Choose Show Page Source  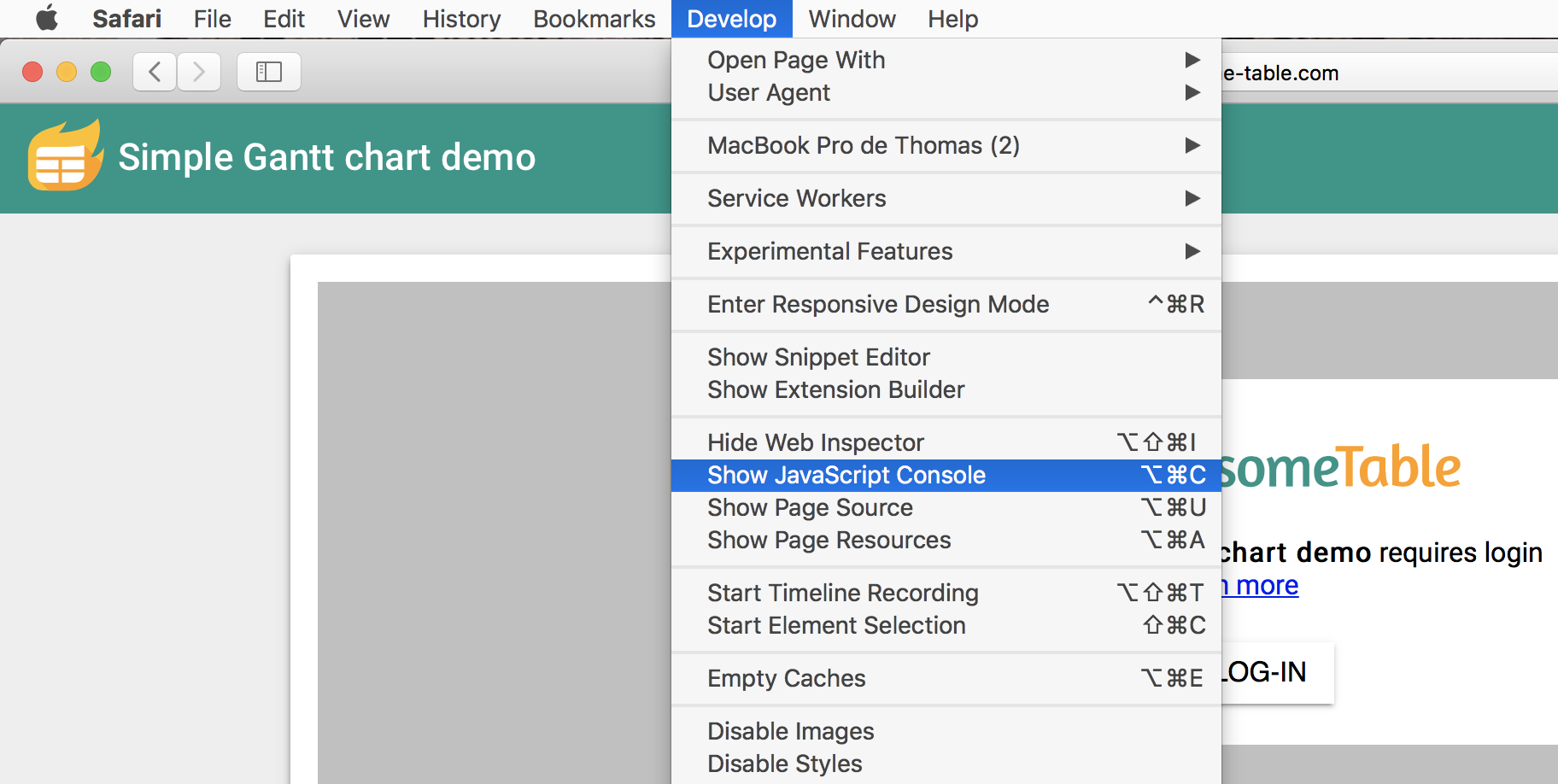946,507
